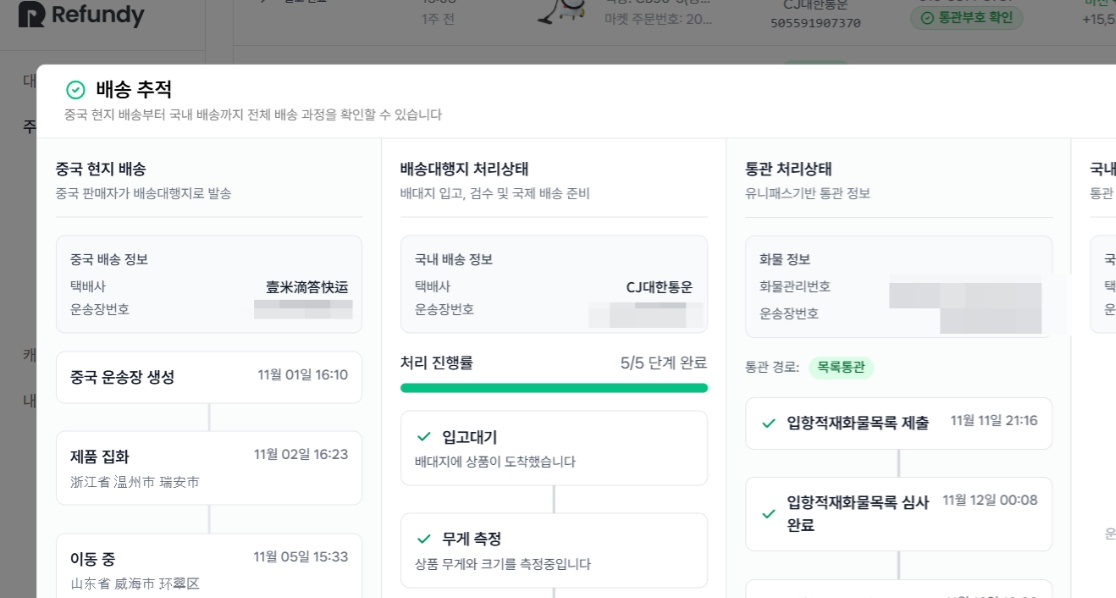The height and width of the screenshot is (598, 1116).
Task: Click tracking number 505591907370 in the background row
Action: point(815,23)
